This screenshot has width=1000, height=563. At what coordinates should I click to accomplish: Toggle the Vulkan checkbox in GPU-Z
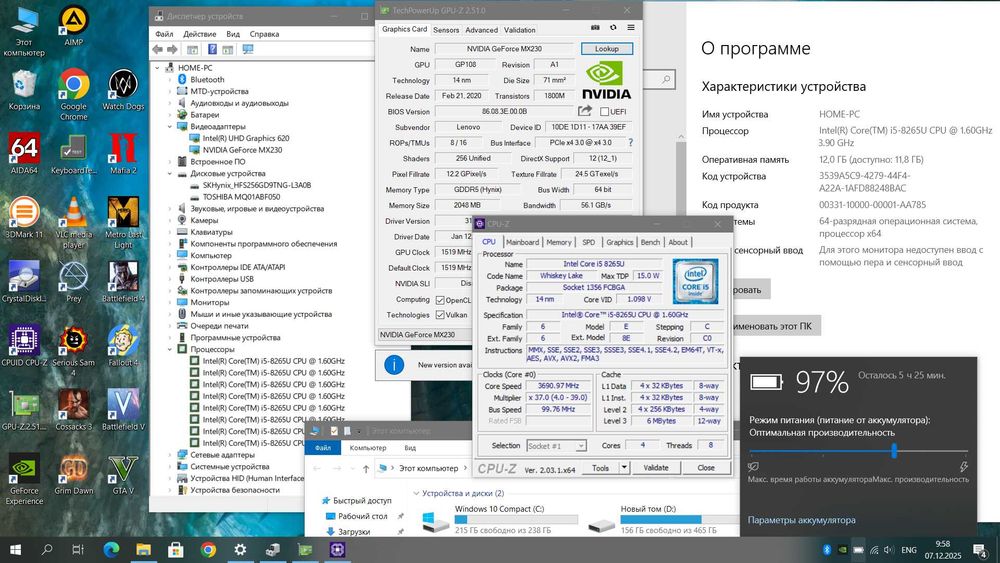[440, 315]
